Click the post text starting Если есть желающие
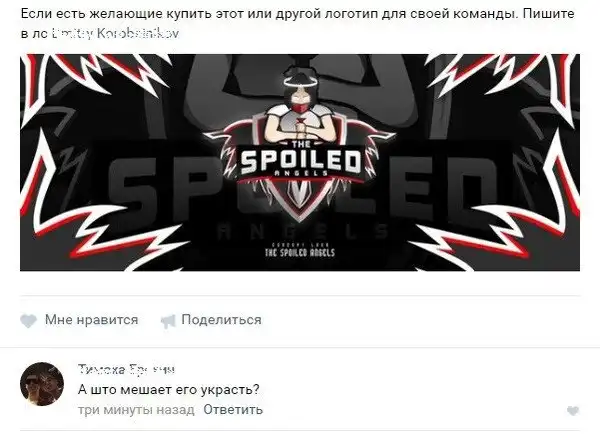Screen dimensions: 600x434 click(x=298, y=24)
